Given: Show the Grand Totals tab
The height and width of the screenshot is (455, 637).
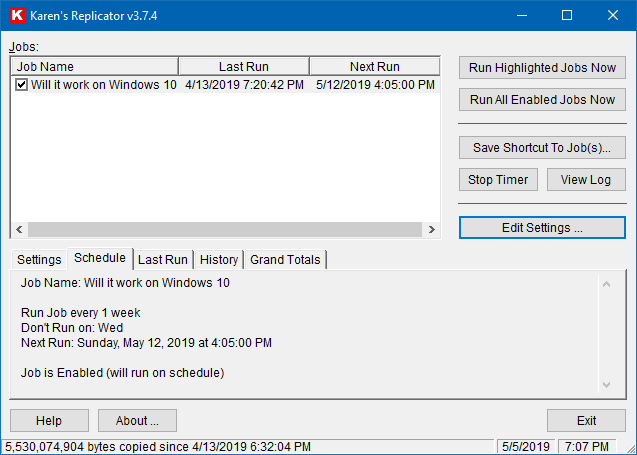Looking at the screenshot, I should tap(285, 260).
